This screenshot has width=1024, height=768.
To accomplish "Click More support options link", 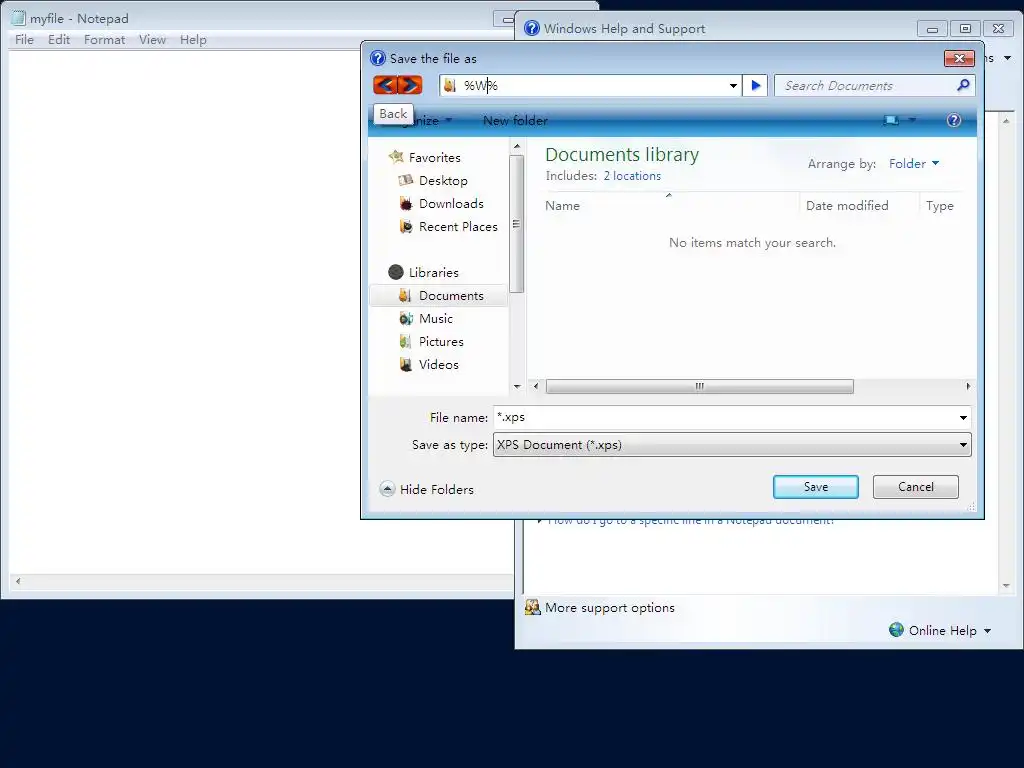I will pyautogui.click(x=610, y=607).
